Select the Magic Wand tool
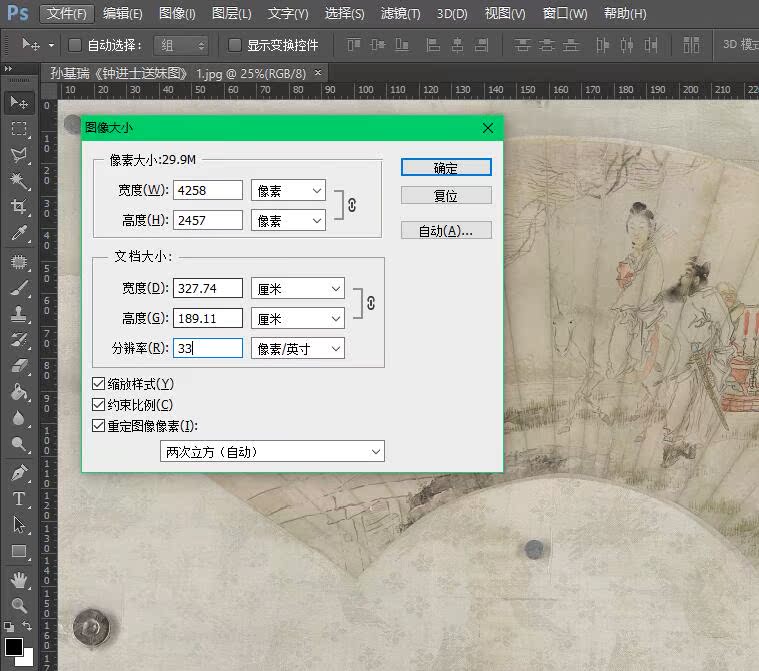 (x=19, y=181)
